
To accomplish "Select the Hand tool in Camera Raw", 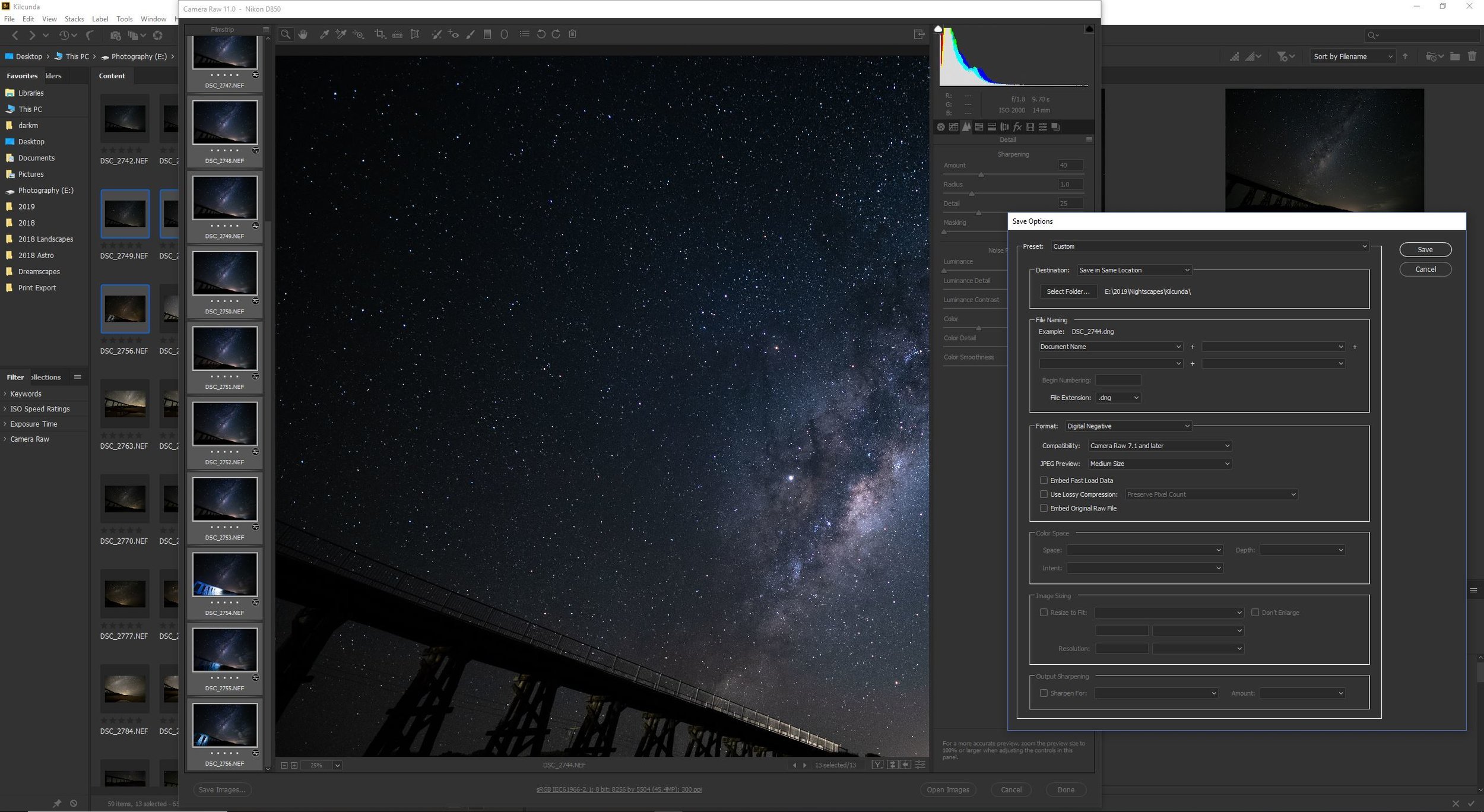I will coord(303,34).
